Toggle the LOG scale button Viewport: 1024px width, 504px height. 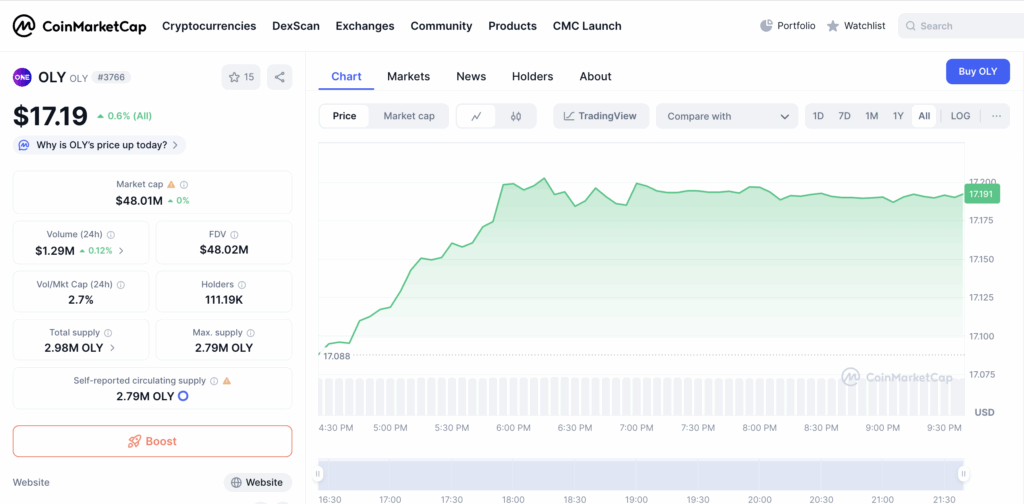tap(960, 116)
